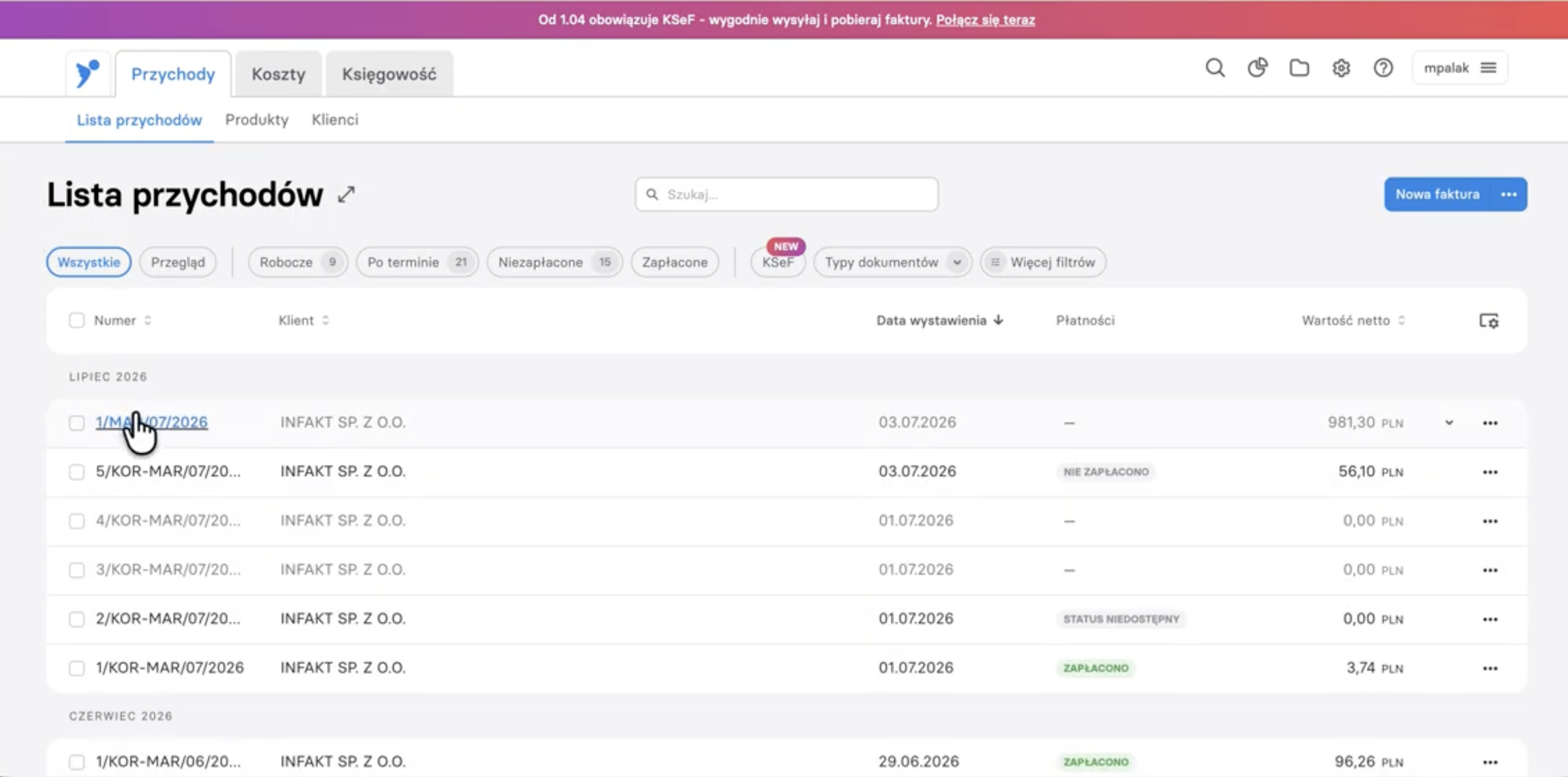Screen dimensions: 1568x777
Task: Tick checkbox for invoice 1/KOR-MAR/07/2026
Action: pyautogui.click(x=77, y=668)
